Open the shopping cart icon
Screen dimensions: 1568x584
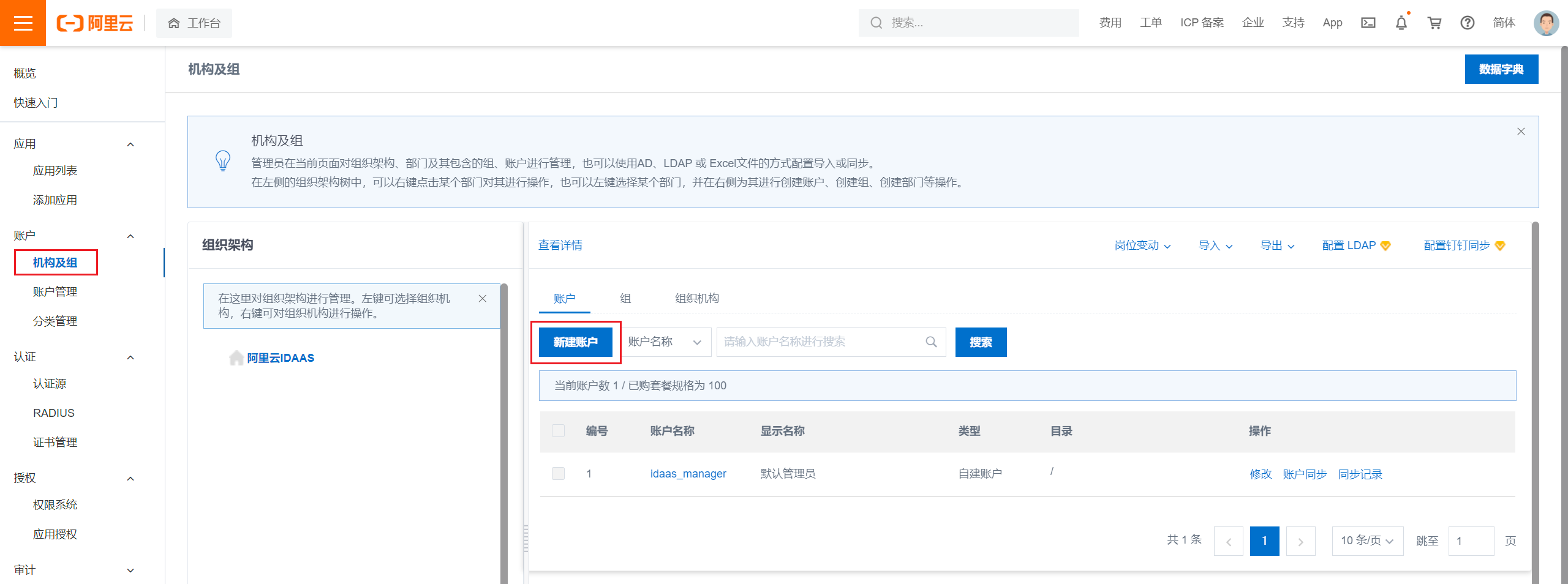1434,23
